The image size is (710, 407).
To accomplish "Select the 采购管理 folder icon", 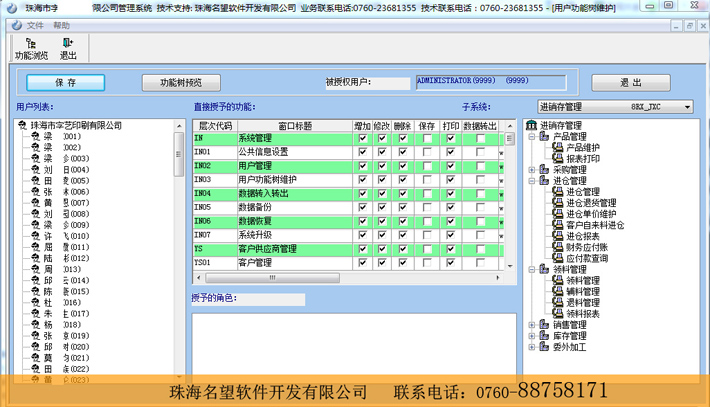I will (544, 169).
